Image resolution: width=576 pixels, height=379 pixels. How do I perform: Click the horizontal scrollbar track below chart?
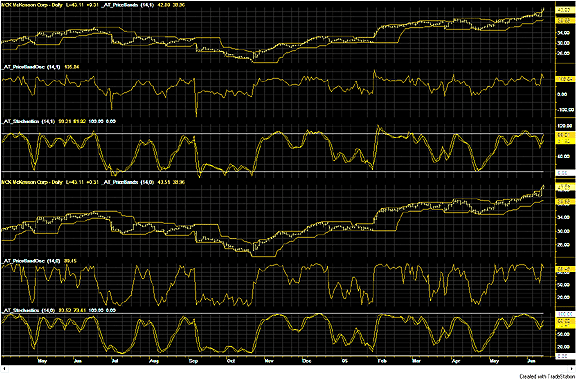(287, 369)
